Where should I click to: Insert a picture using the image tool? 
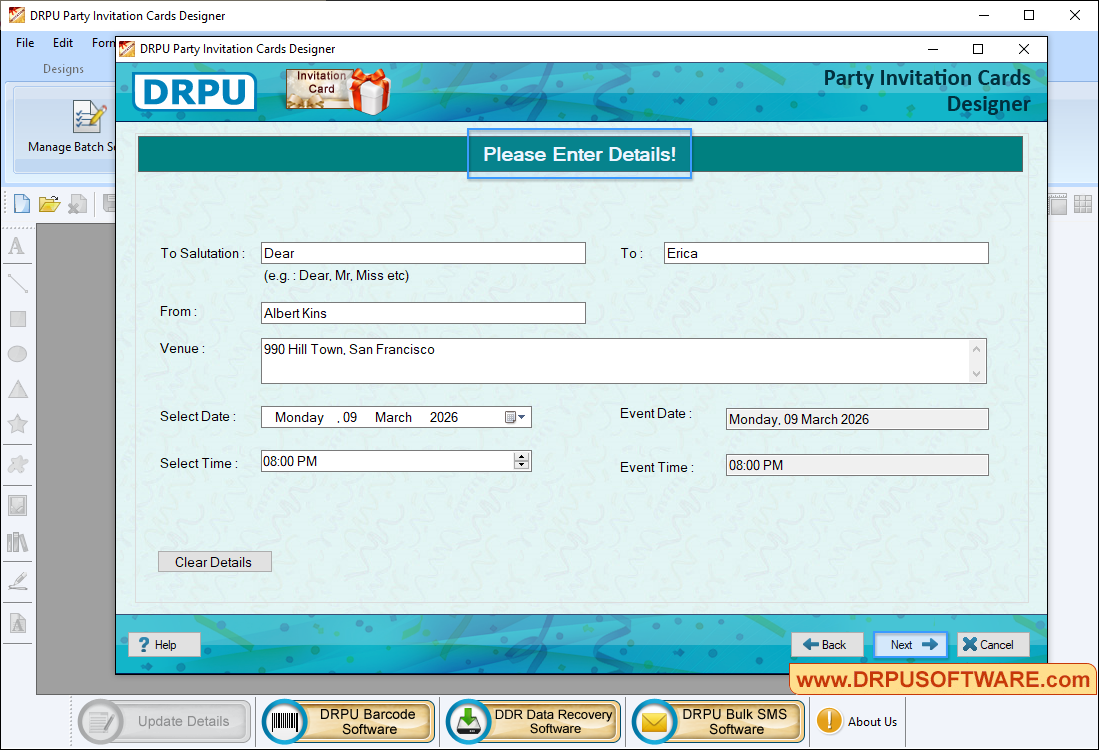point(17,505)
